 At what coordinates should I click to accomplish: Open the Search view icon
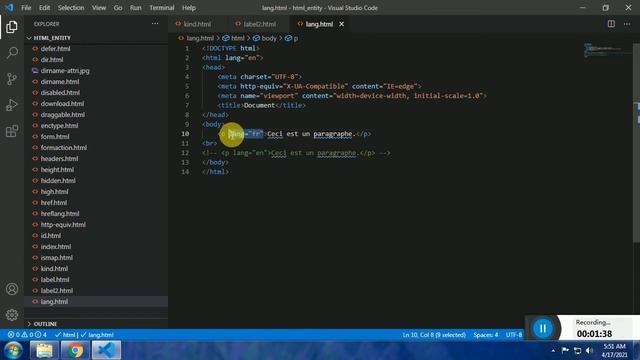[x=12, y=53]
